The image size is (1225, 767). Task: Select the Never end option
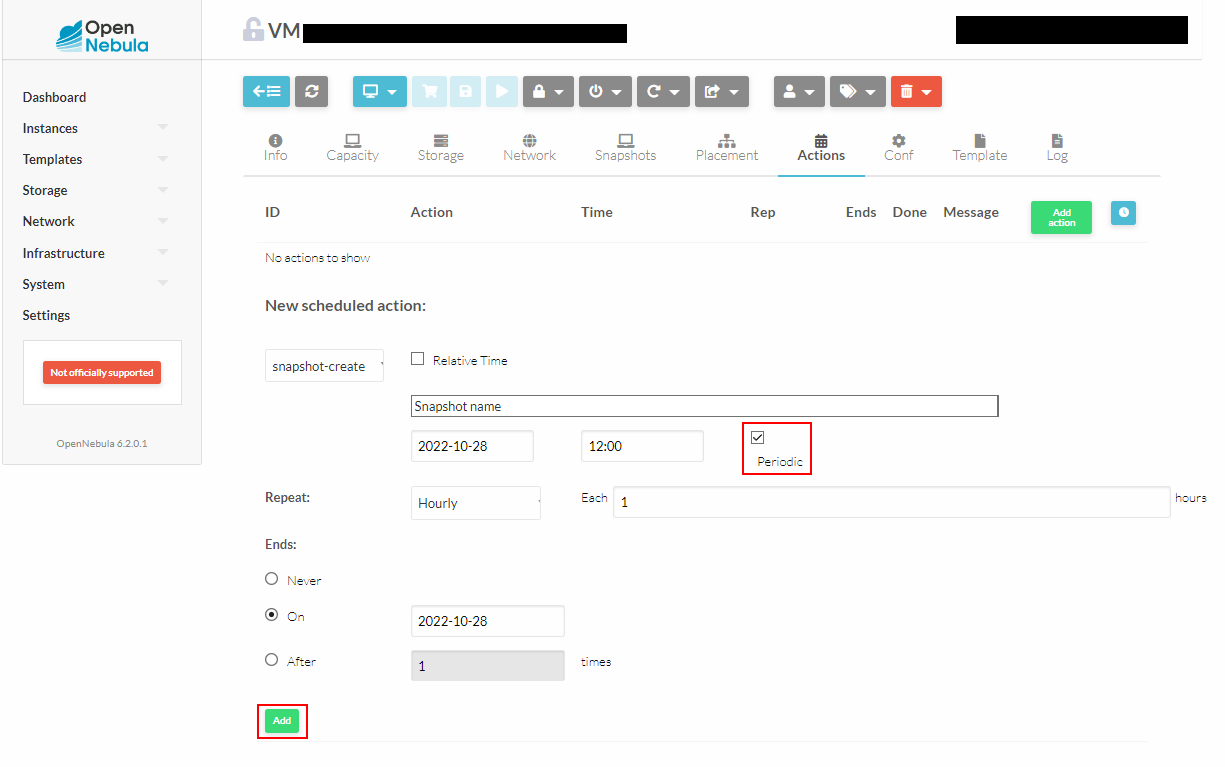point(271,579)
